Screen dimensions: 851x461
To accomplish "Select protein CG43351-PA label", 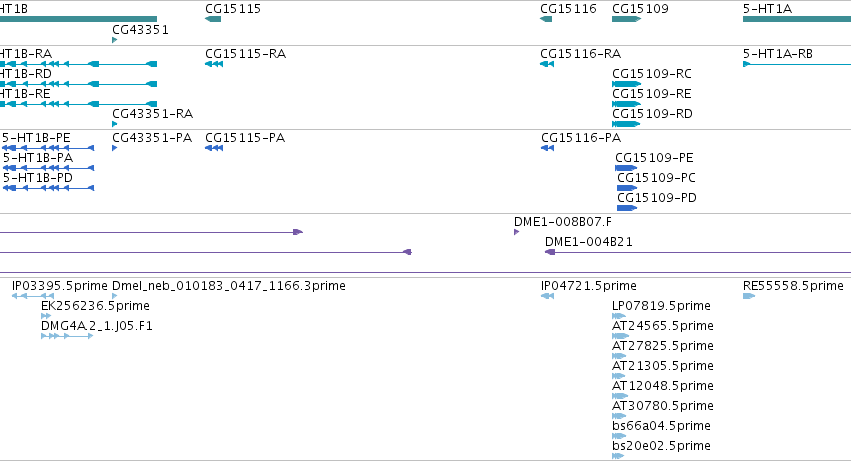I will point(152,138).
